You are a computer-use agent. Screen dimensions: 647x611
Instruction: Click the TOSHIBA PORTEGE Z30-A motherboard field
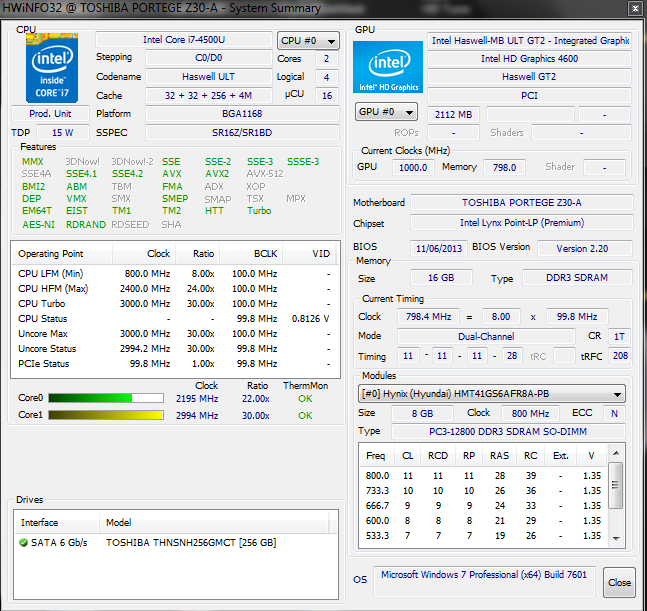coord(522,203)
